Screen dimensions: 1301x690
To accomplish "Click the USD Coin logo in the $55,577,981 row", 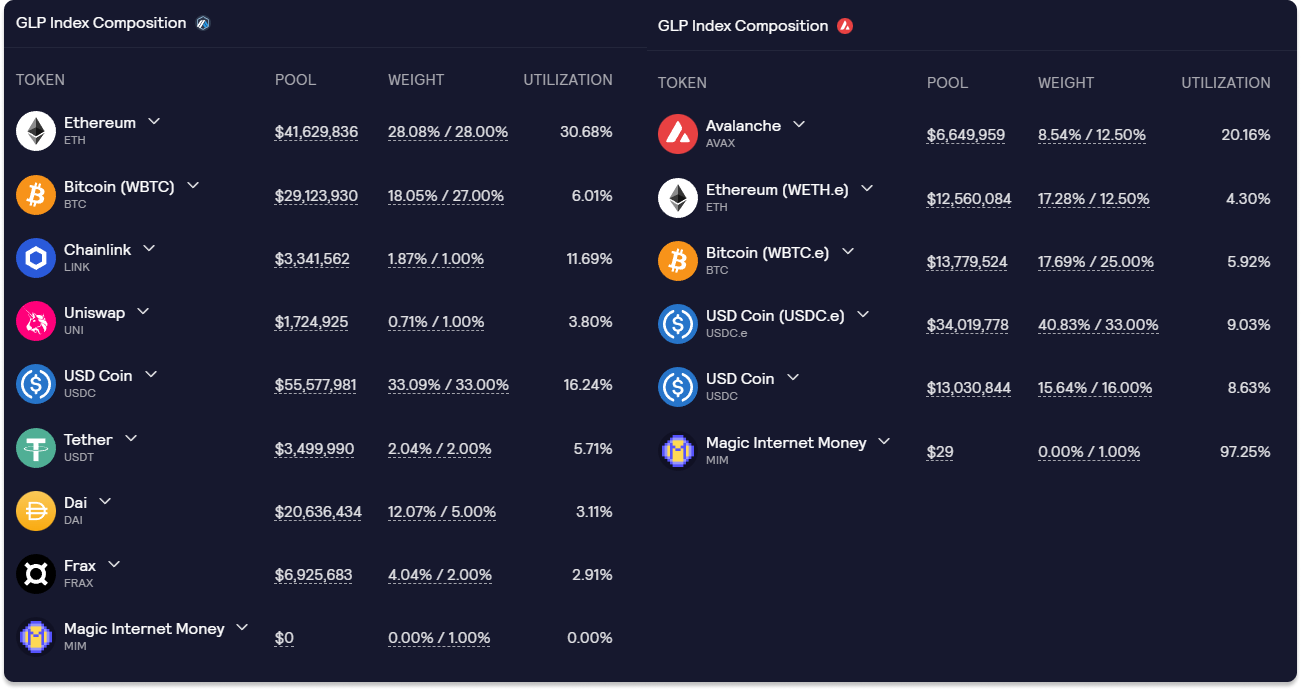I will click(x=36, y=384).
